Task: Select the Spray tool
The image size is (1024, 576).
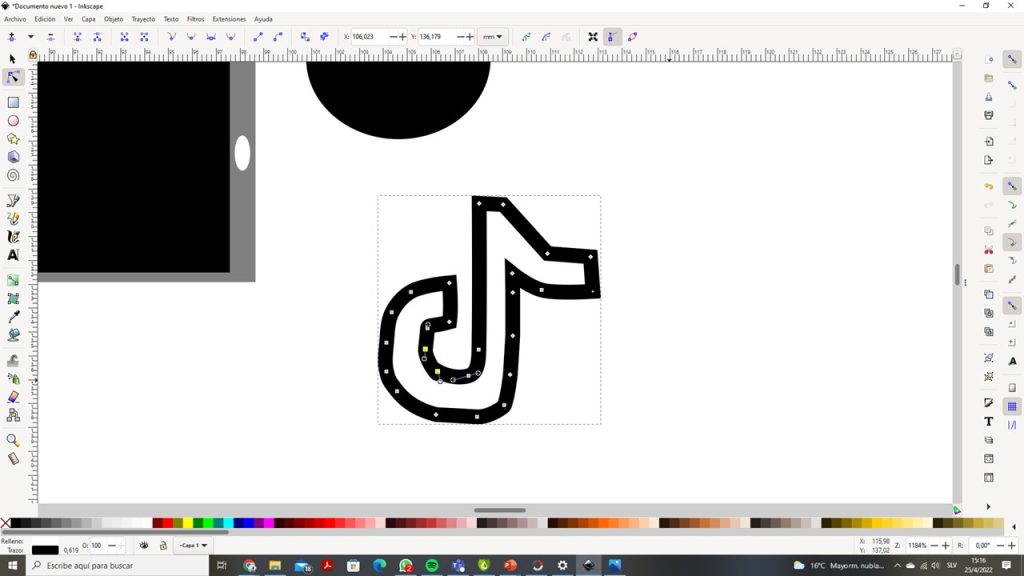Action: pyautogui.click(x=13, y=379)
